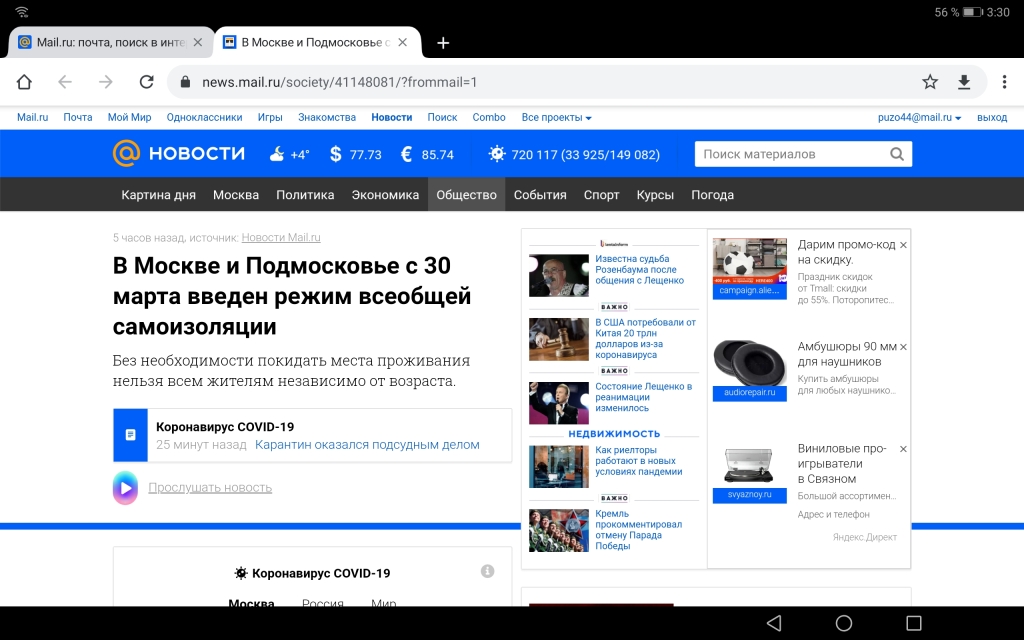The width and height of the screenshot is (1024, 640).
Task: Reload the page with refresh icon
Action: point(147,82)
